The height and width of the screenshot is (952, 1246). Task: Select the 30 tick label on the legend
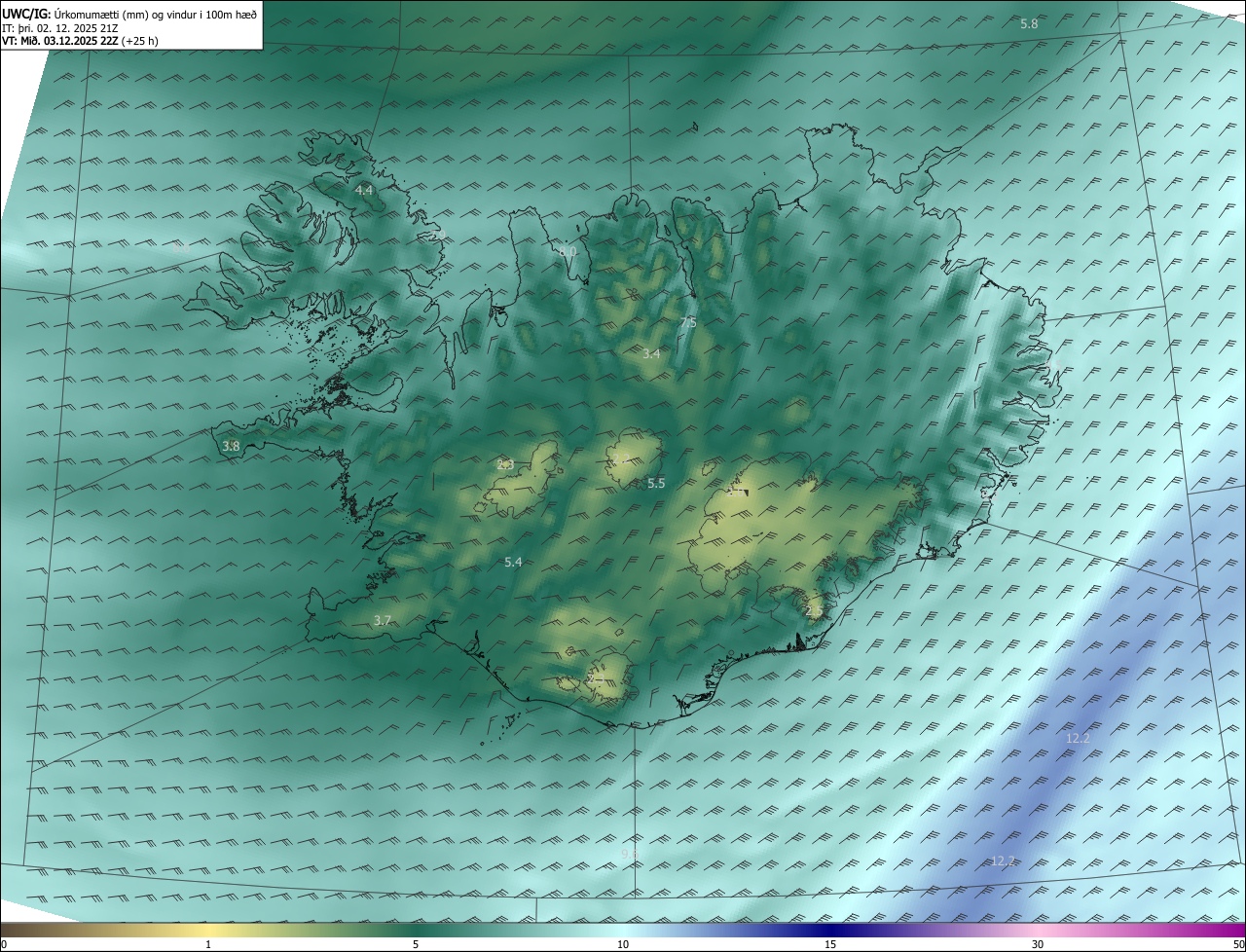coord(1038,944)
